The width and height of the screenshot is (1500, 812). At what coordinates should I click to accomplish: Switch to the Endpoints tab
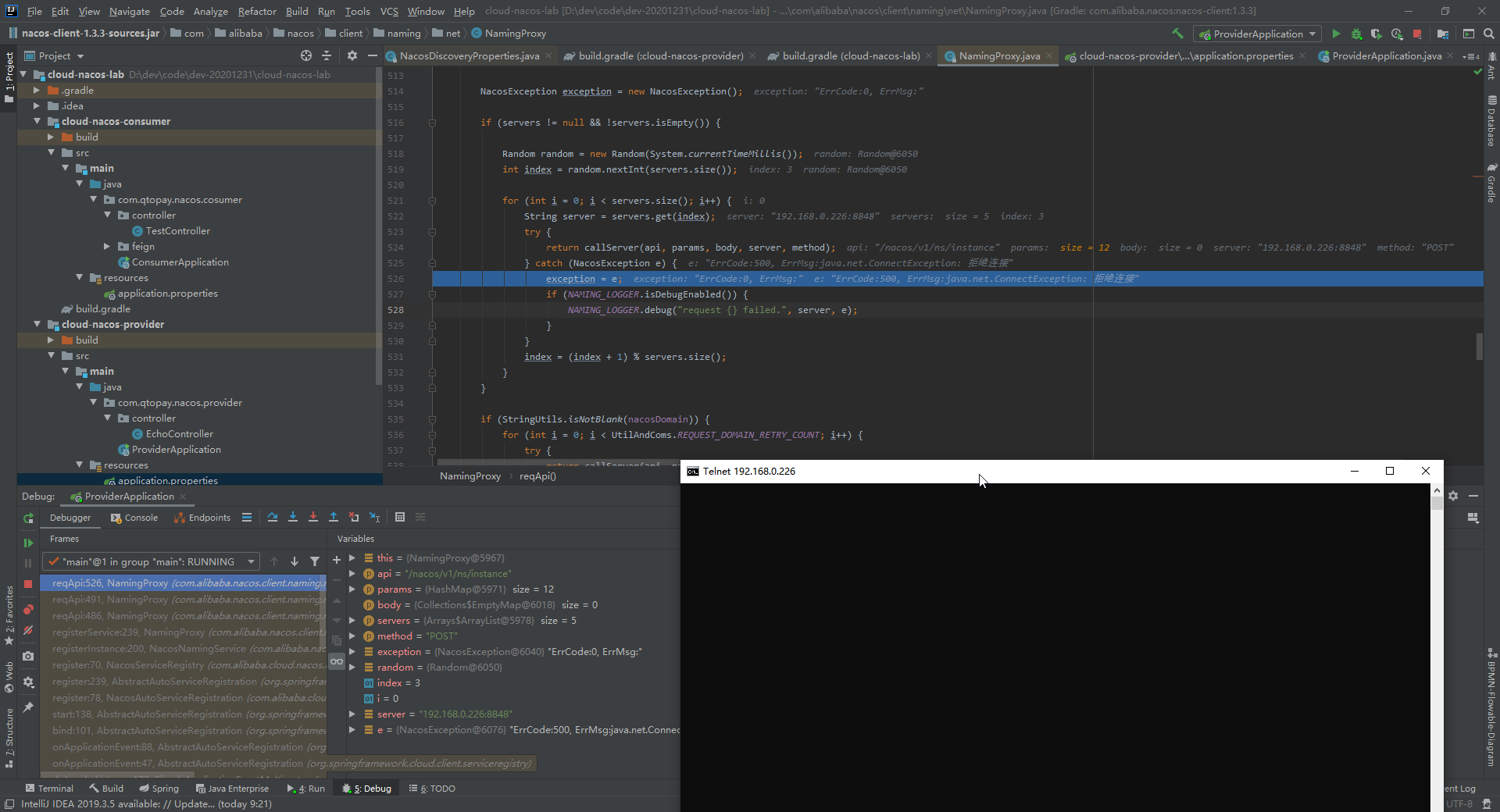pyautogui.click(x=202, y=518)
